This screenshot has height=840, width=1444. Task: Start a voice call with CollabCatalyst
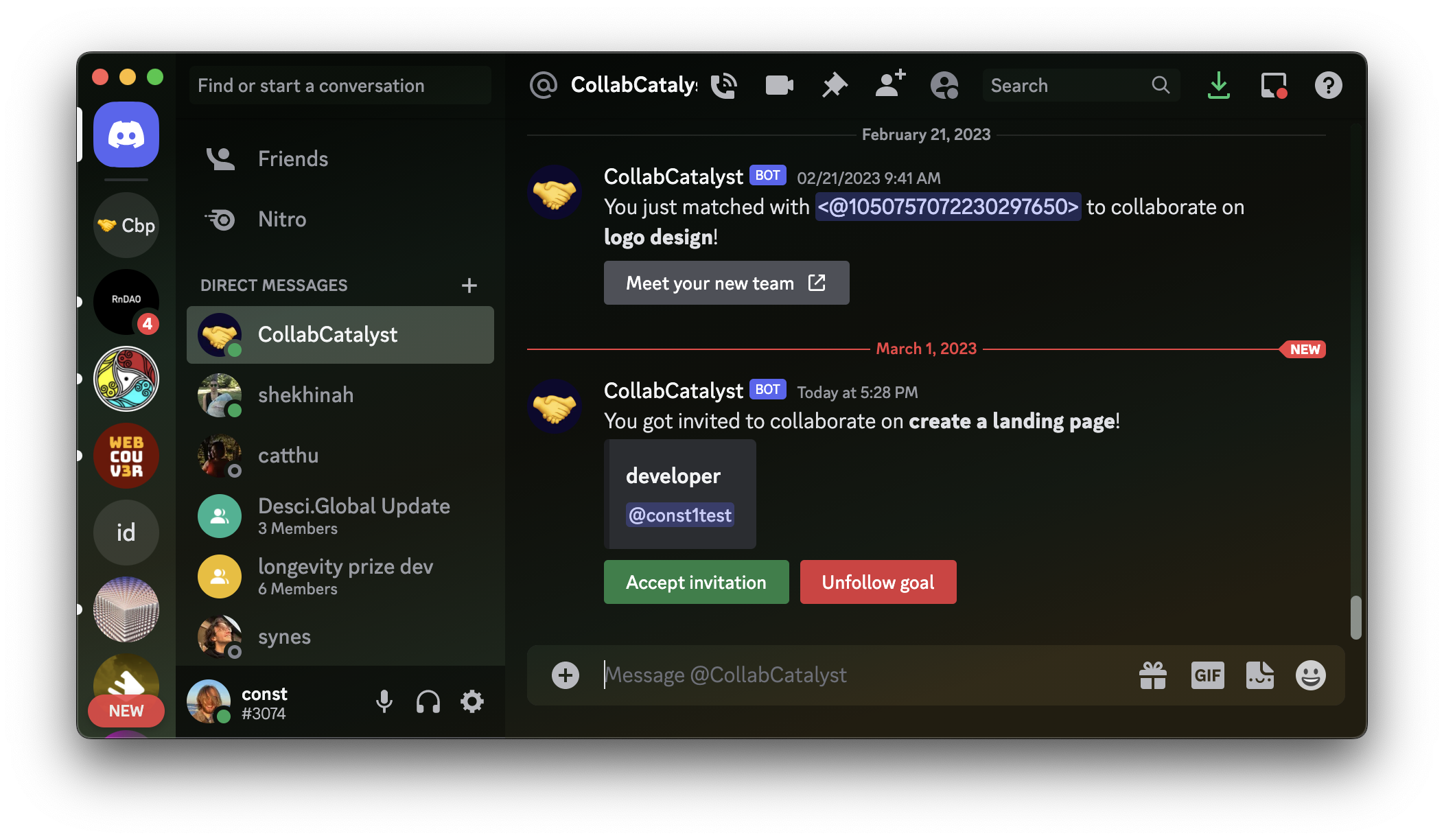coord(724,86)
